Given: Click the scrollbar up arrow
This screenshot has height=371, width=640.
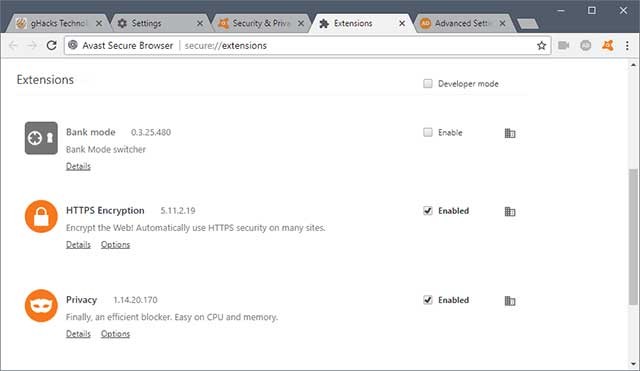Looking at the screenshot, I should coord(633,64).
